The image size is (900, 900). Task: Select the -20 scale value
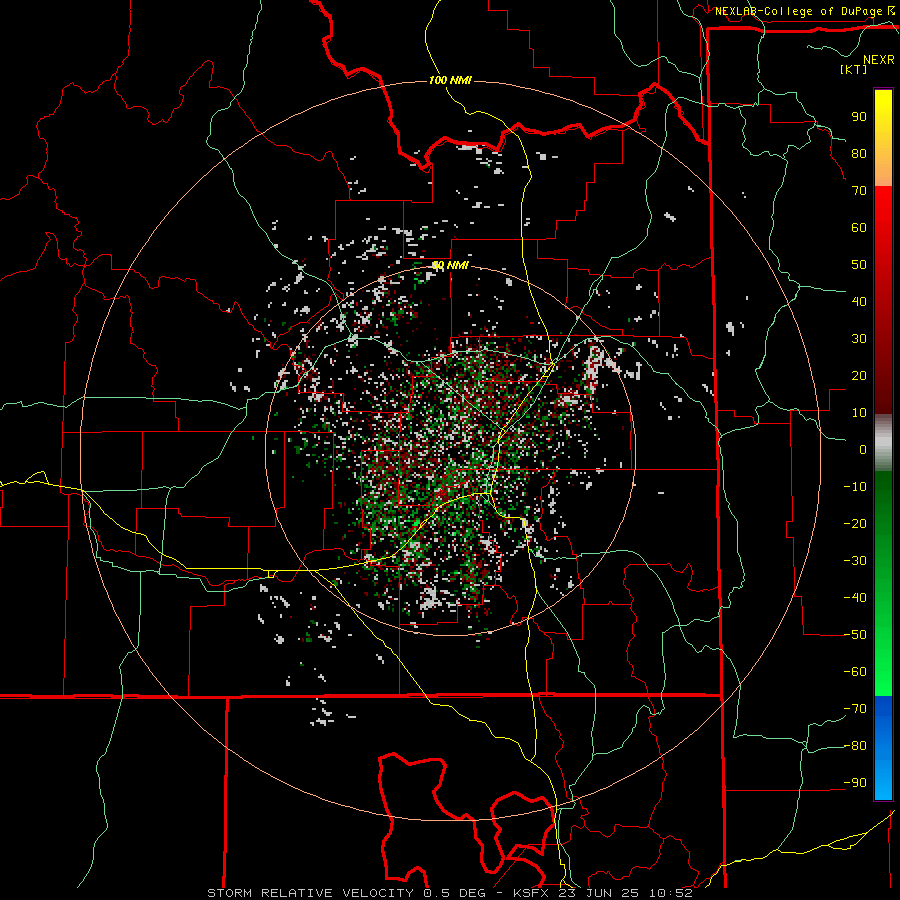point(855,523)
